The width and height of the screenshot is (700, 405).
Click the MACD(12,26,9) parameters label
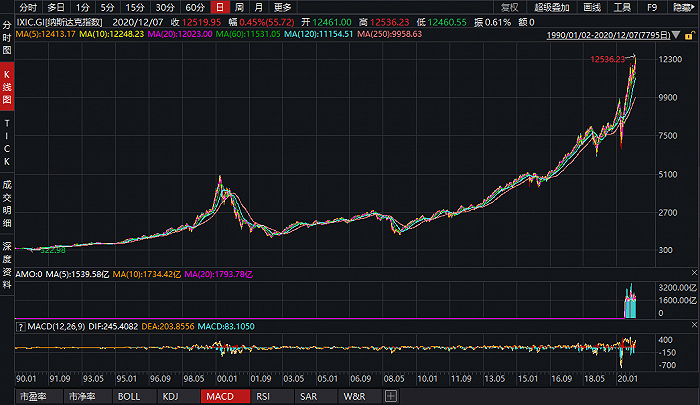click(x=56, y=326)
